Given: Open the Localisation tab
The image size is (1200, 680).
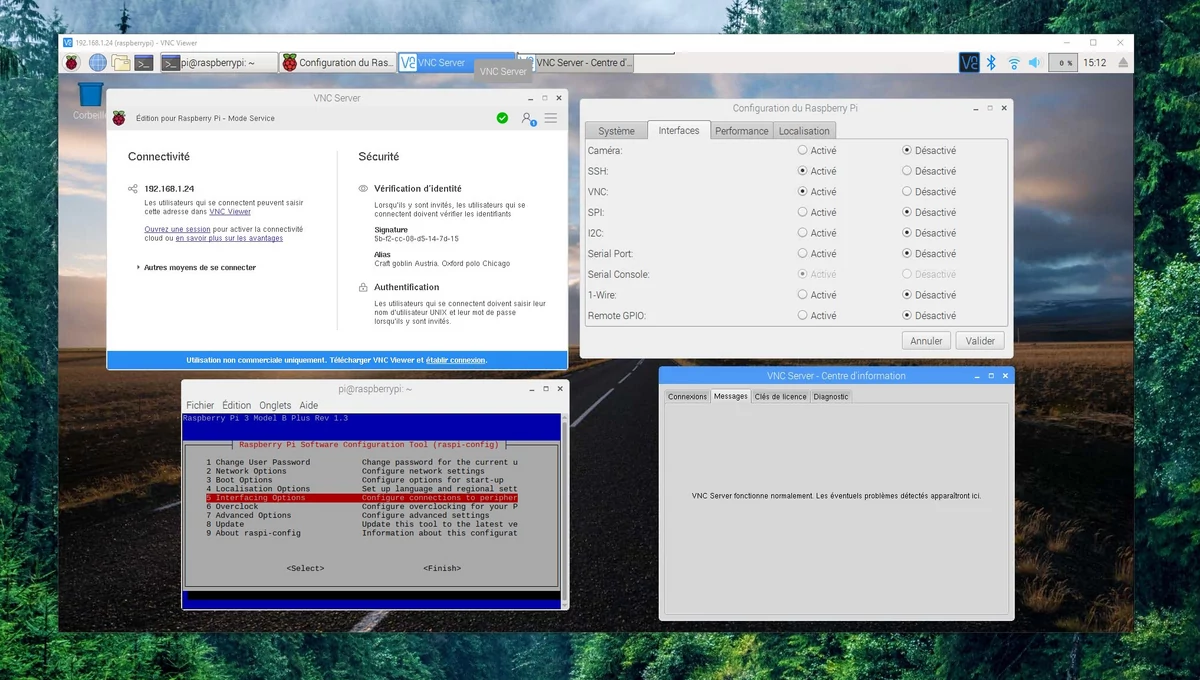Looking at the screenshot, I should 804,131.
